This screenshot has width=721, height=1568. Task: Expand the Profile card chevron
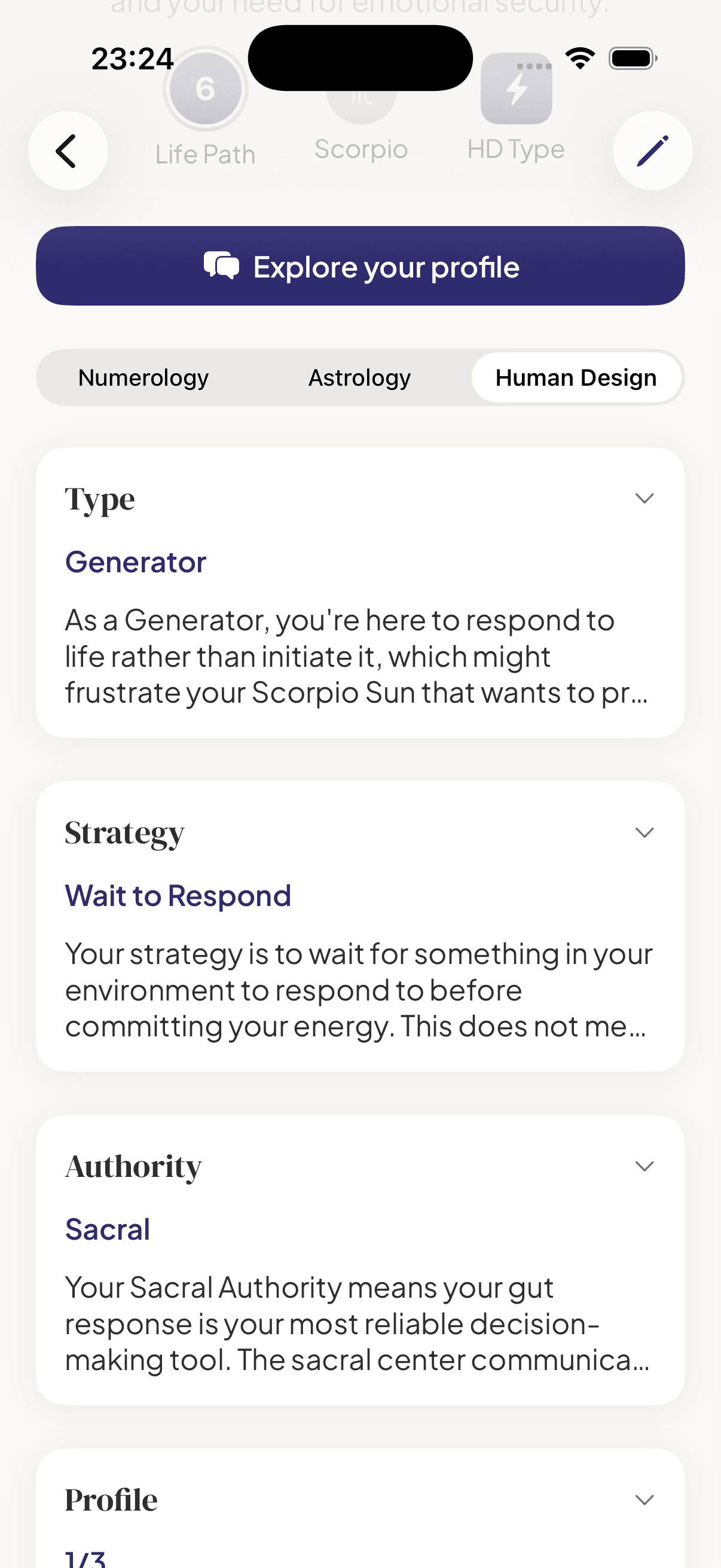tap(644, 1499)
